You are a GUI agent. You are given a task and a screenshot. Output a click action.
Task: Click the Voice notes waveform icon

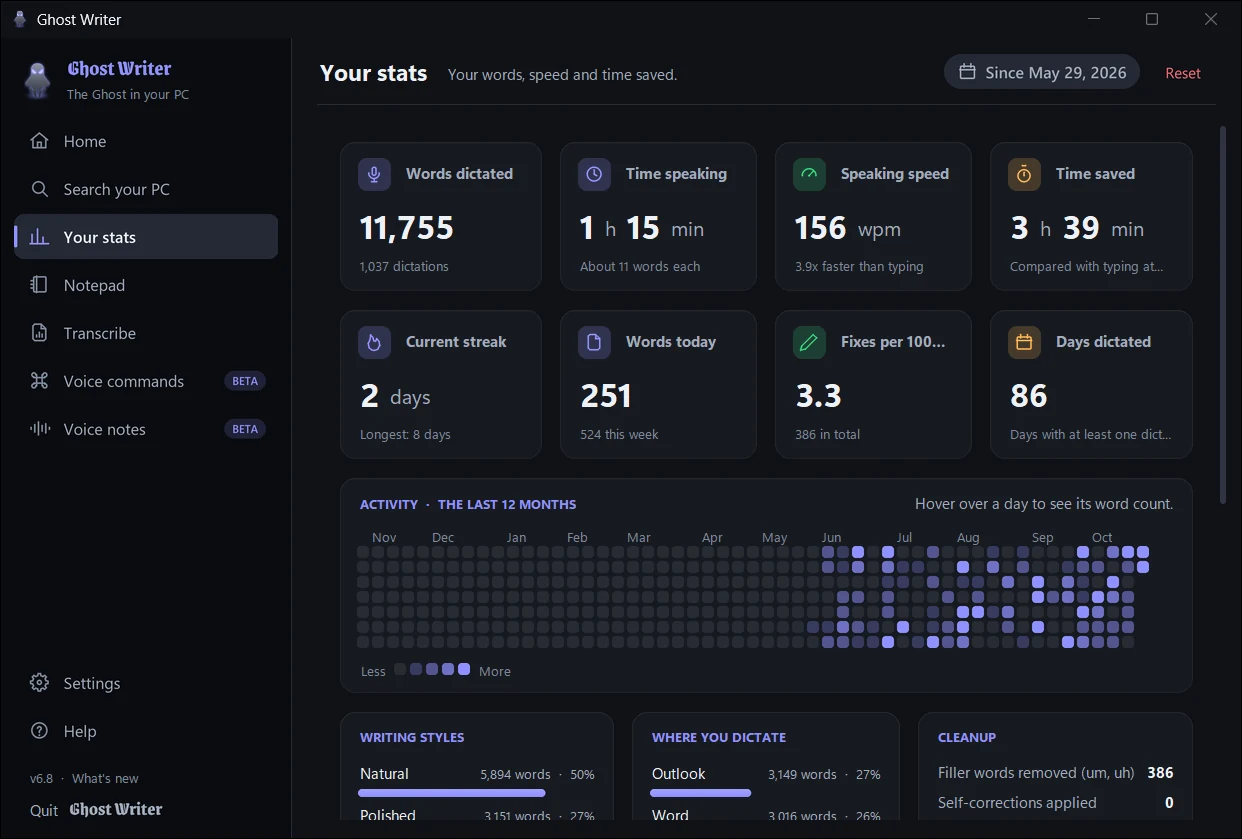39,429
